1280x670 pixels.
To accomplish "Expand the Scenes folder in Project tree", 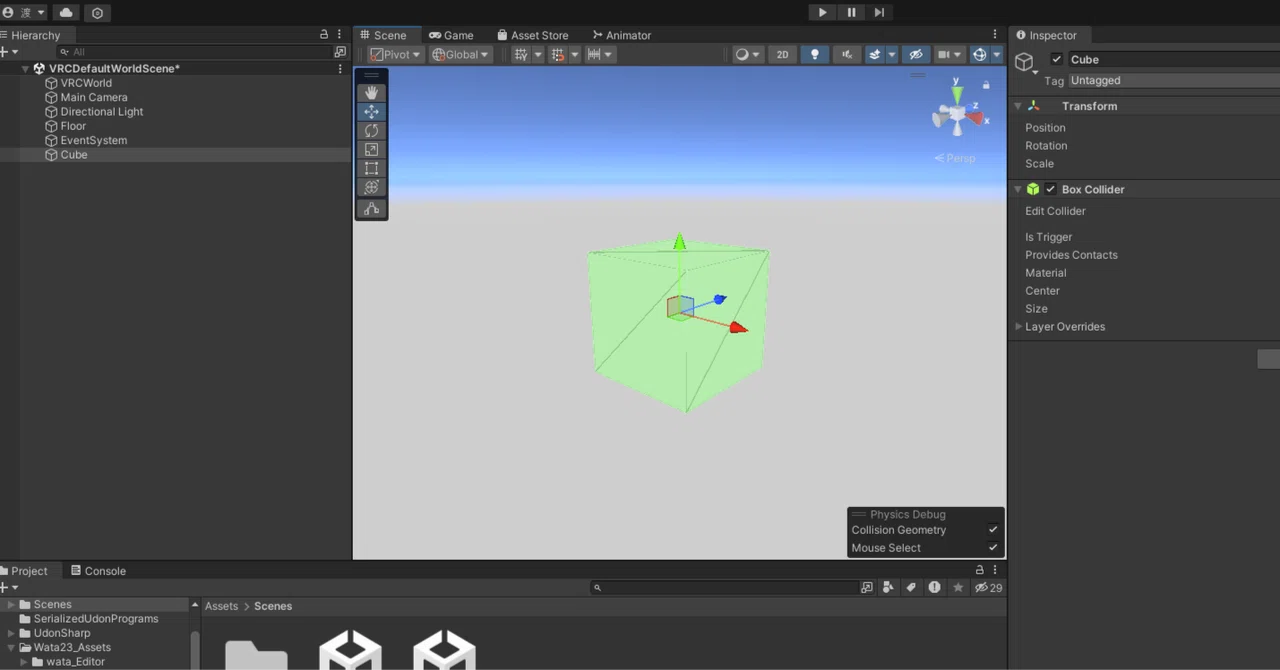I will pos(11,604).
